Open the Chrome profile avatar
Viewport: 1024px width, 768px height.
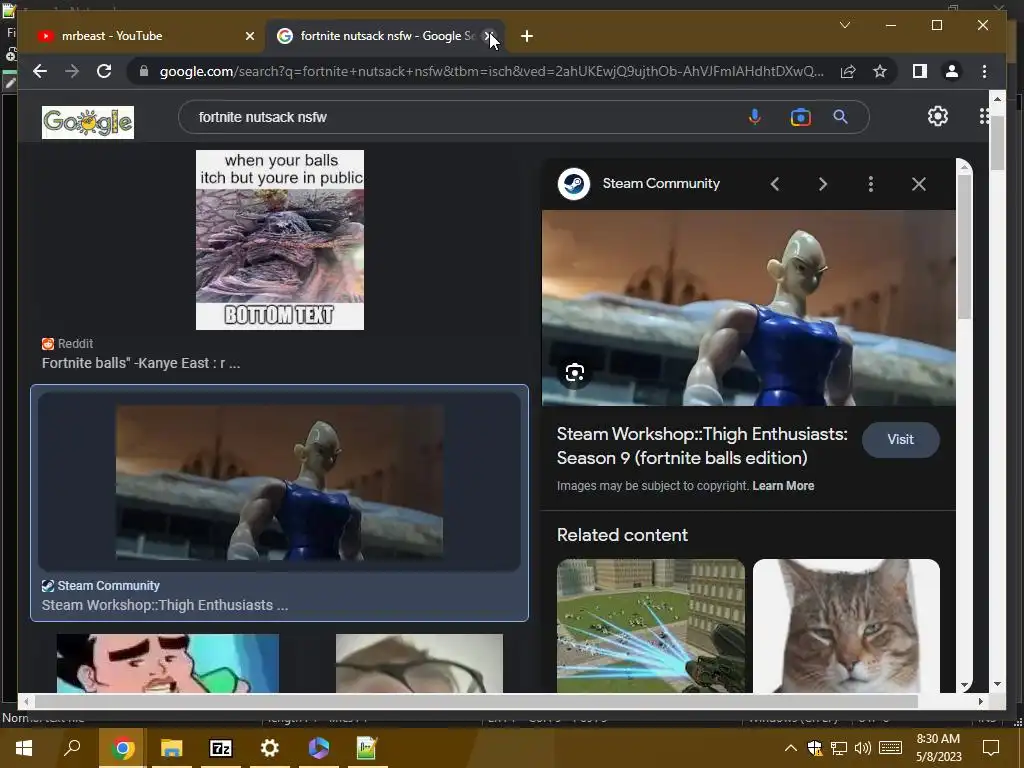tap(952, 71)
